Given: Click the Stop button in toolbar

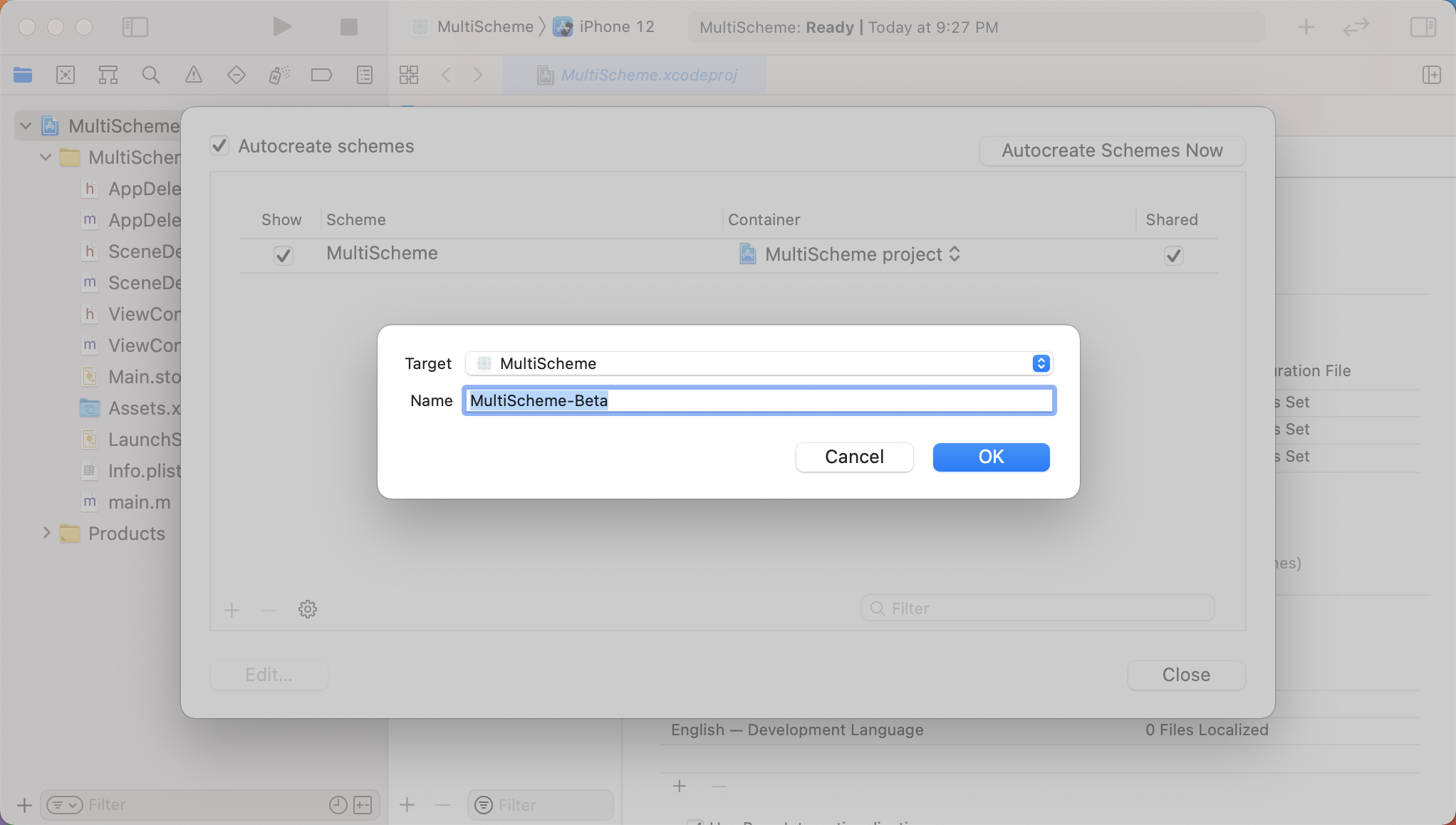Looking at the screenshot, I should click(348, 27).
